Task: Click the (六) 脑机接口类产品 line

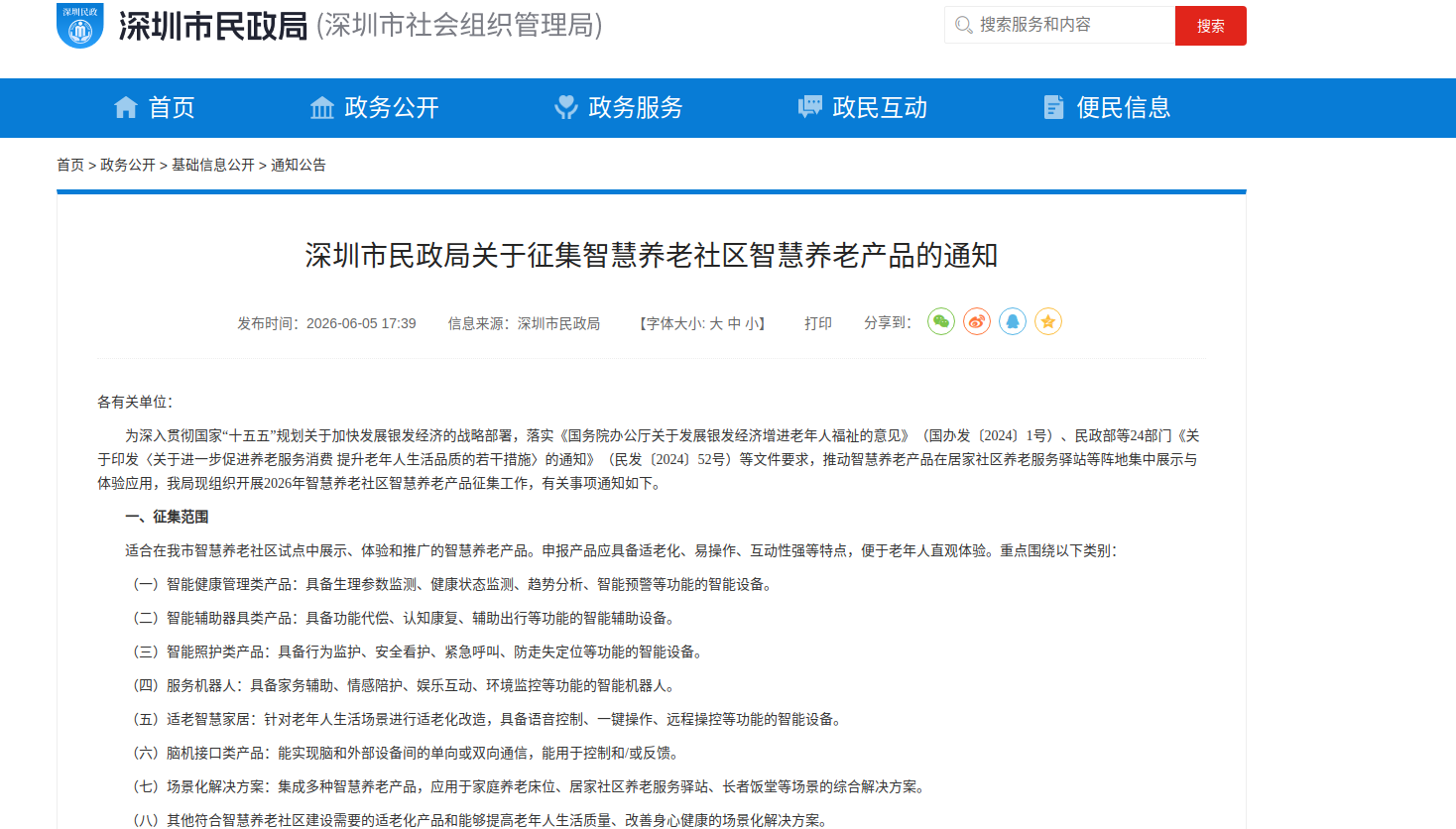Action: 407,753
